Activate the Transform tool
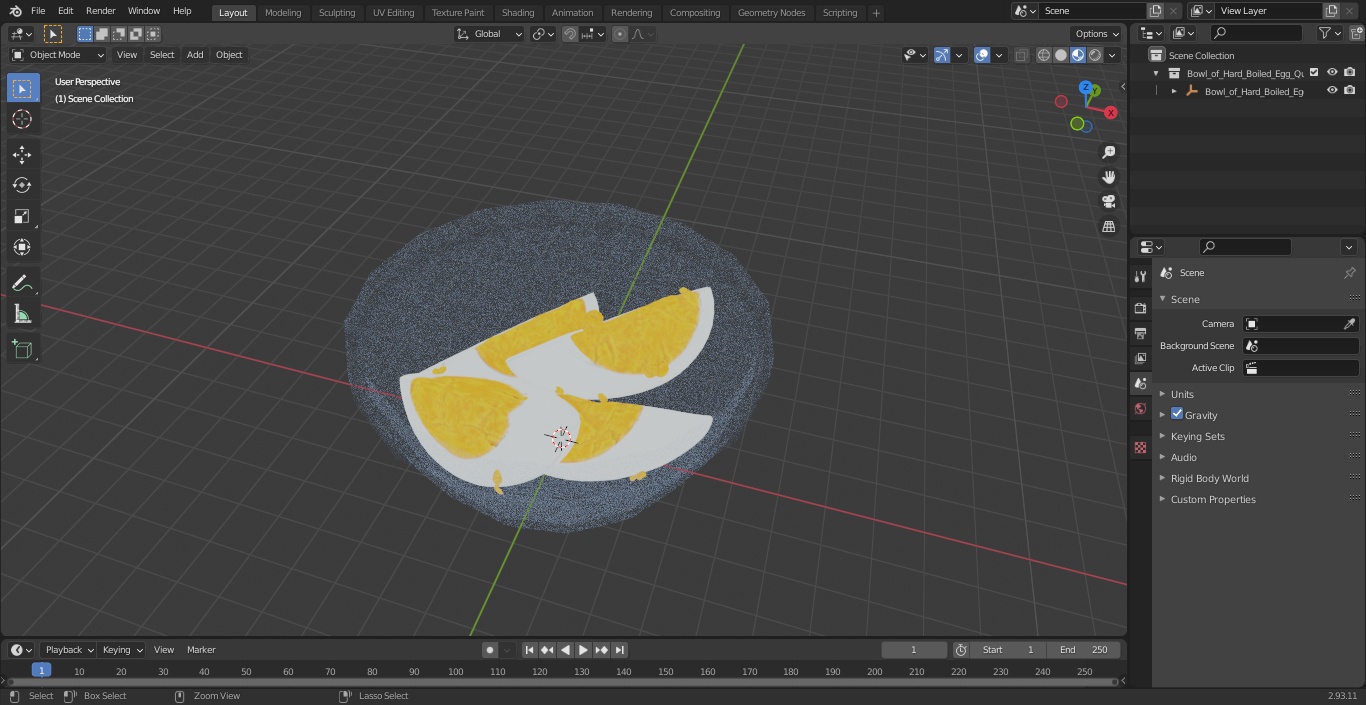Viewport: 1366px width, 705px height. tap(22, 247)
